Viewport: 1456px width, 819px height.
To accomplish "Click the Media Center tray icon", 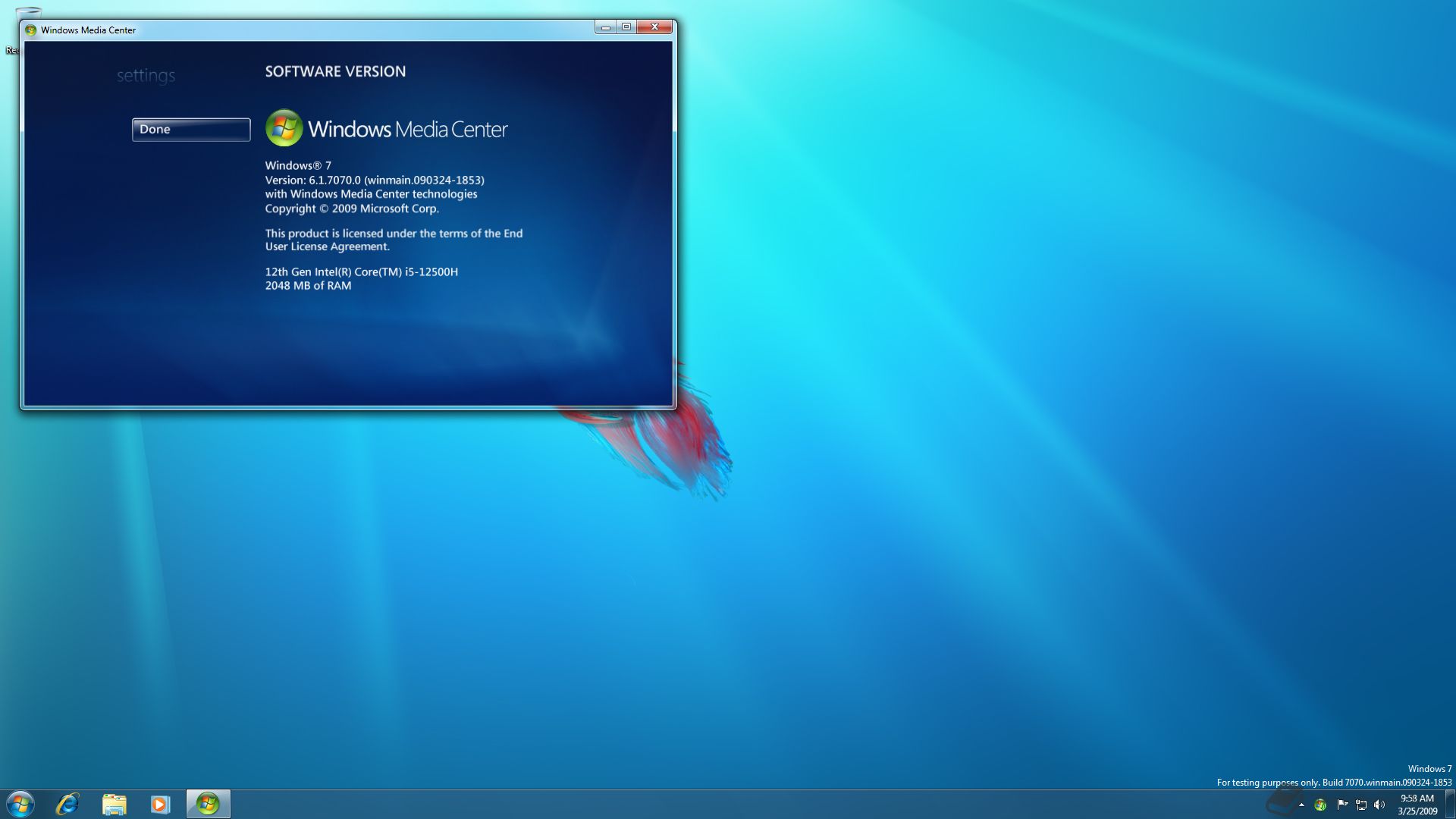I will click(1320, 805).
